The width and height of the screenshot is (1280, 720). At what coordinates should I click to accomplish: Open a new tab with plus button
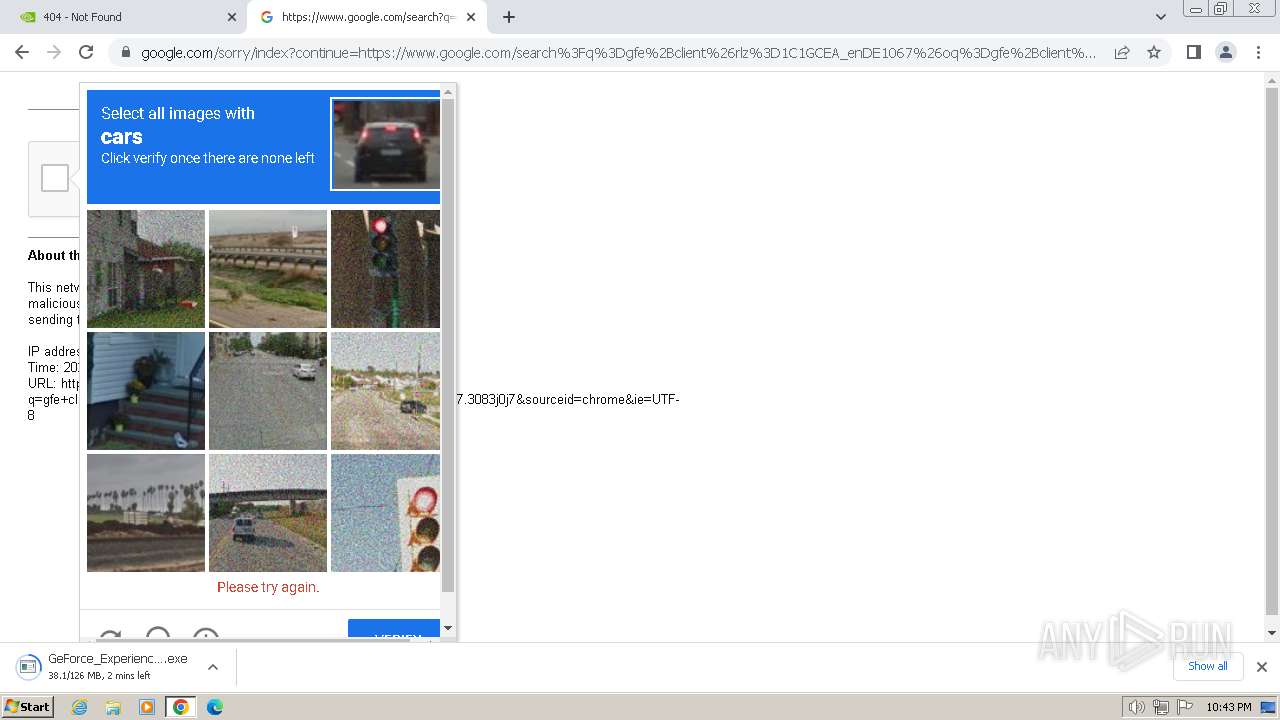click(x=509, y=17)
